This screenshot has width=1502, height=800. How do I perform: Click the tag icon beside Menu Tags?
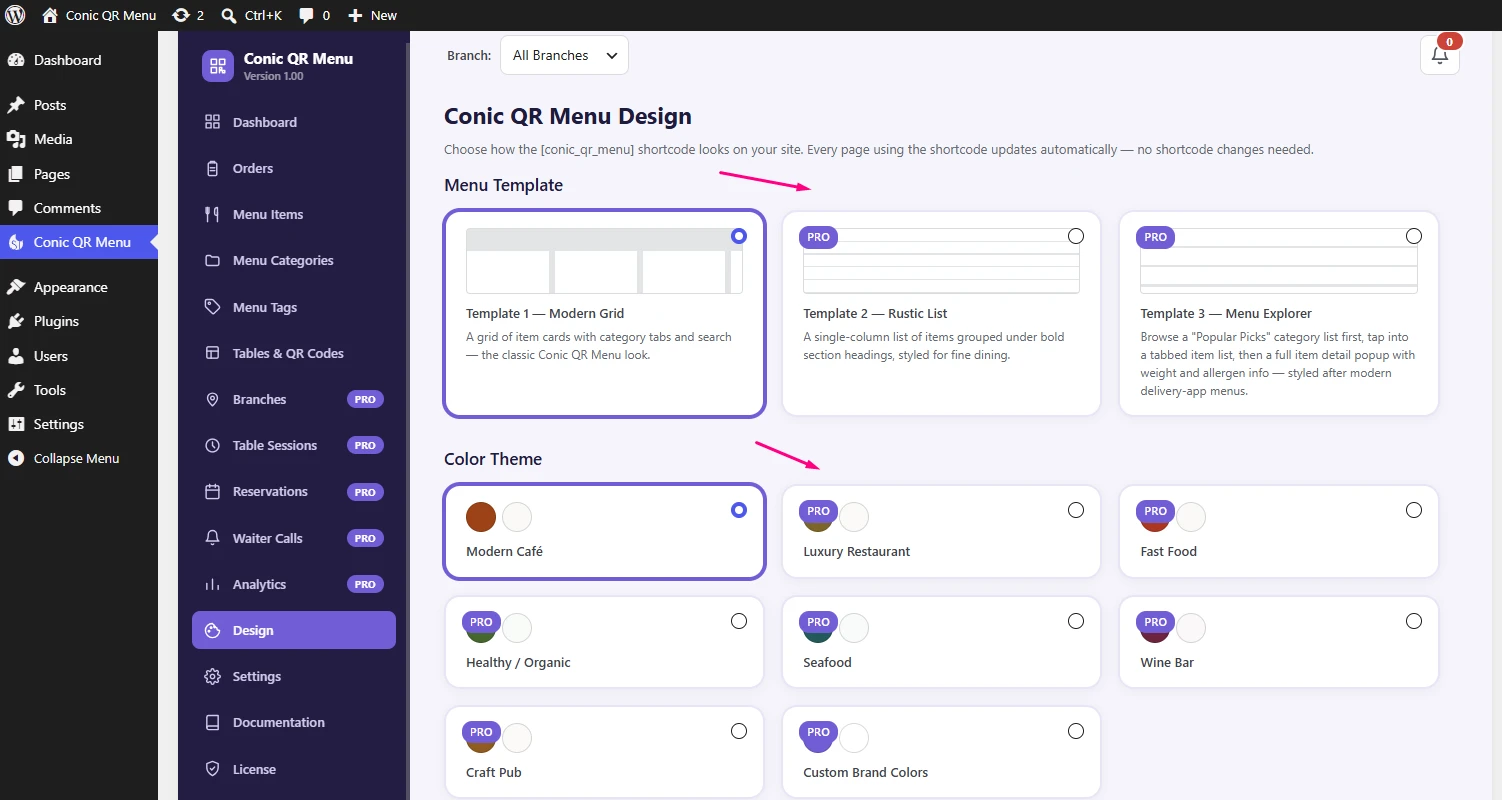[212, 307]
